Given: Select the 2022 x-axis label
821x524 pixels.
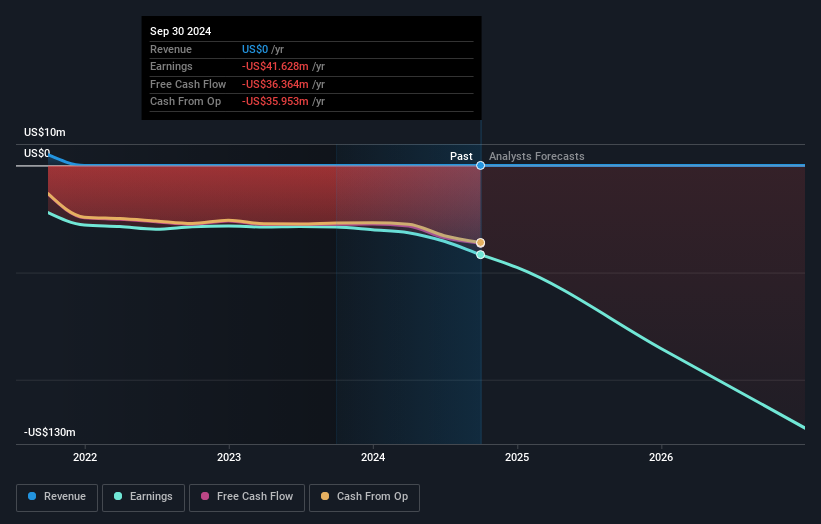Looking at the screenshot, I should click(x=85, y=457).
